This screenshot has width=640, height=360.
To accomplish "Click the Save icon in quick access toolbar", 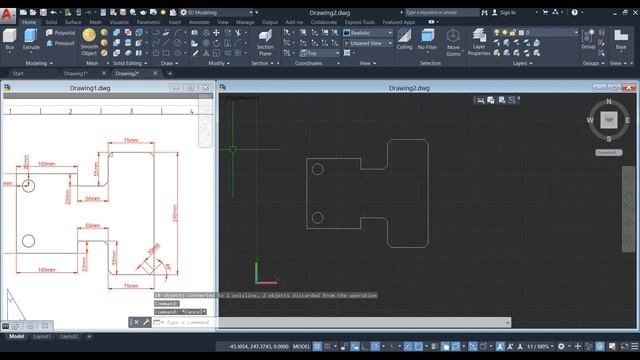I will (43, 13).
